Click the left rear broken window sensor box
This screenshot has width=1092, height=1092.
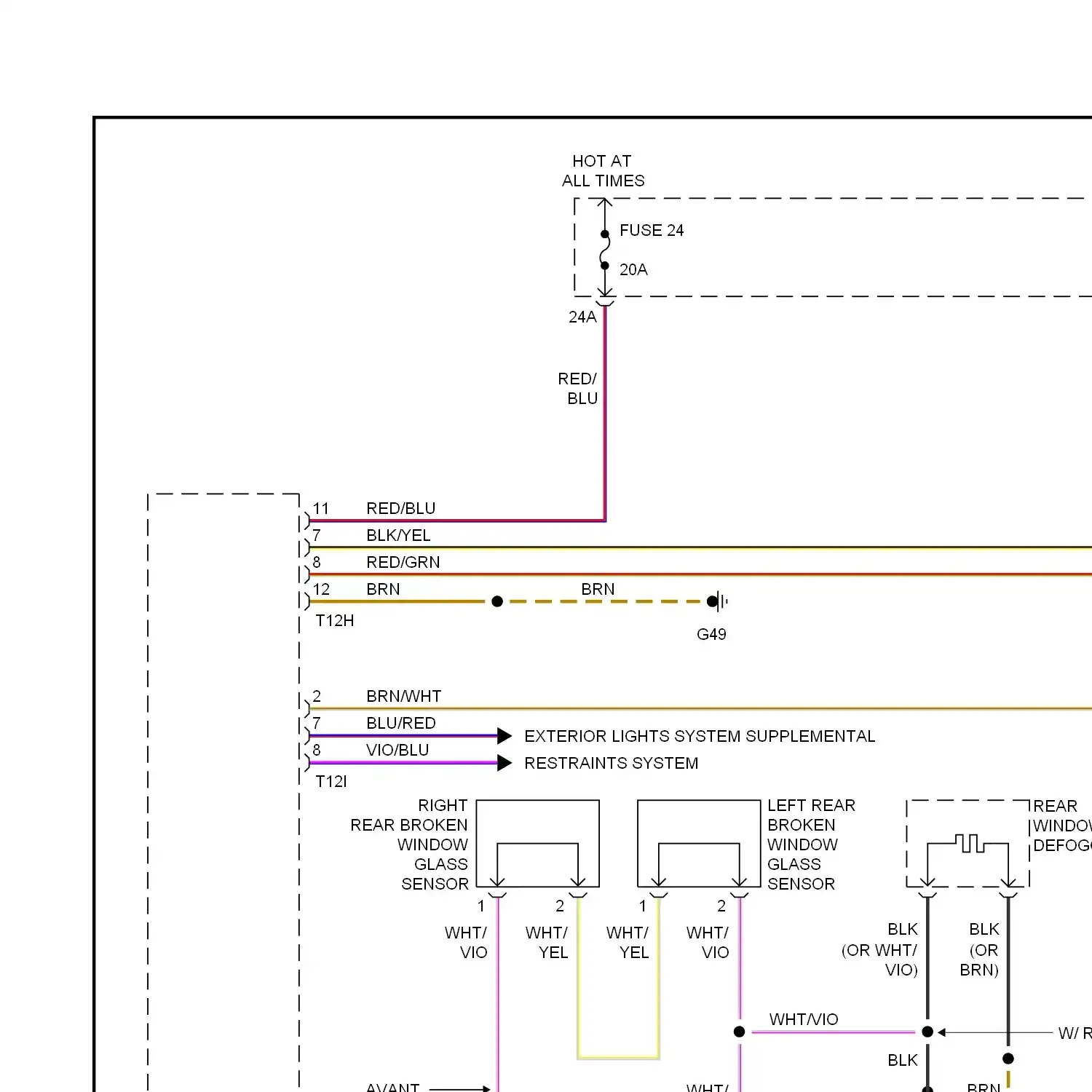click(699, 844)
